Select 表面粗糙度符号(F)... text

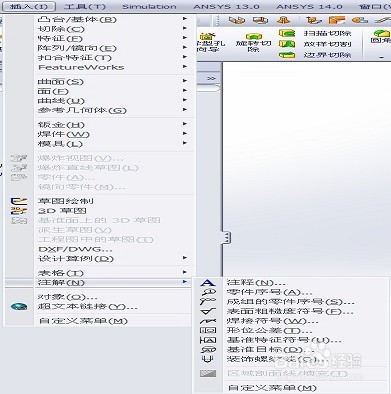click(290, 311)
